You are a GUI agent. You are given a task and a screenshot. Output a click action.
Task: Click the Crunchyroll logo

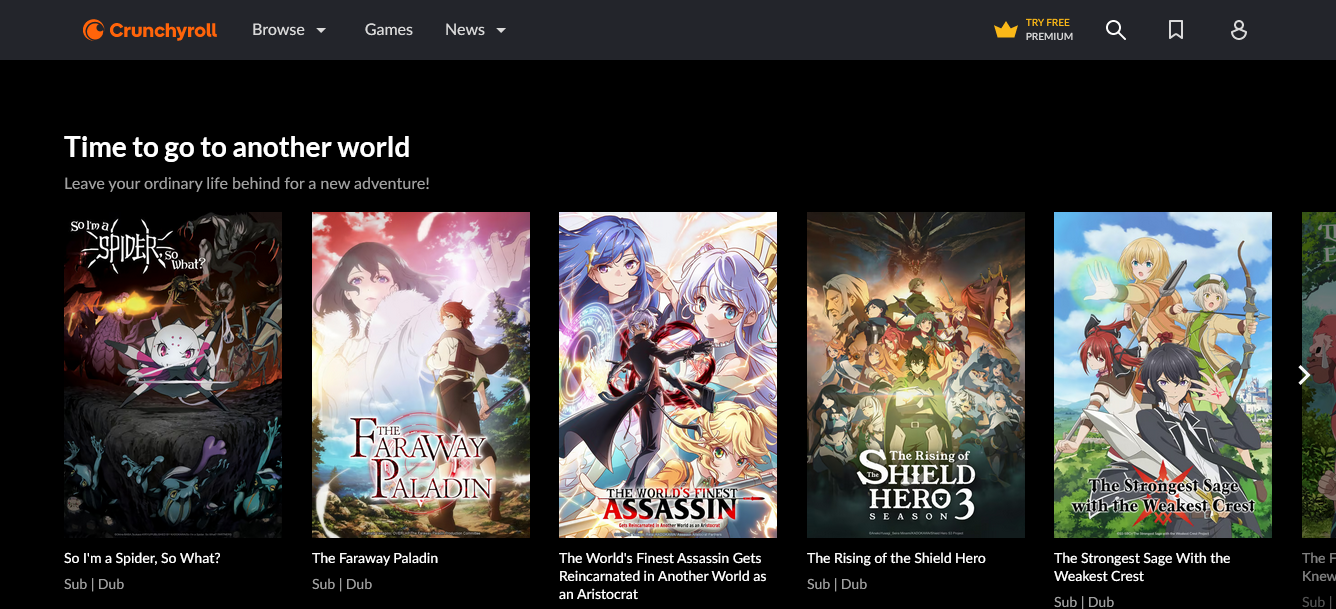150,30
